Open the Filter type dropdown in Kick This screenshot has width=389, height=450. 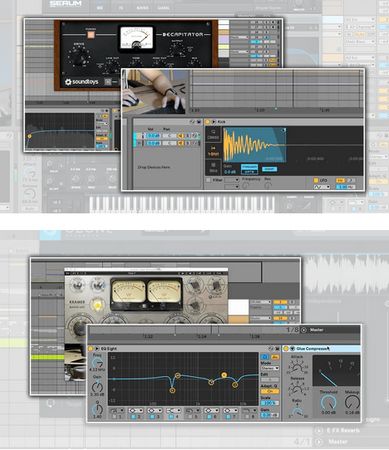(232, 180)
